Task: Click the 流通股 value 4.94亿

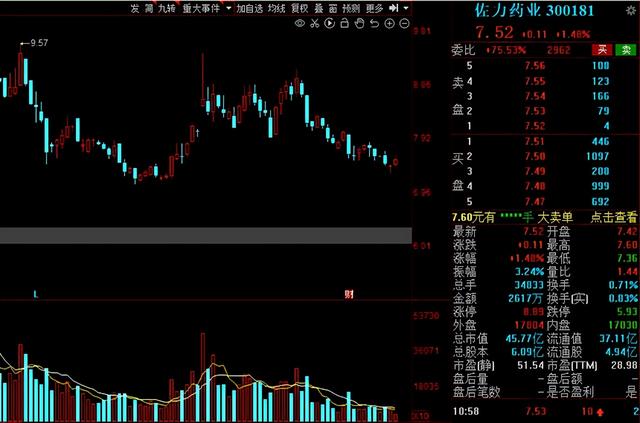Action: coord(621,352)
